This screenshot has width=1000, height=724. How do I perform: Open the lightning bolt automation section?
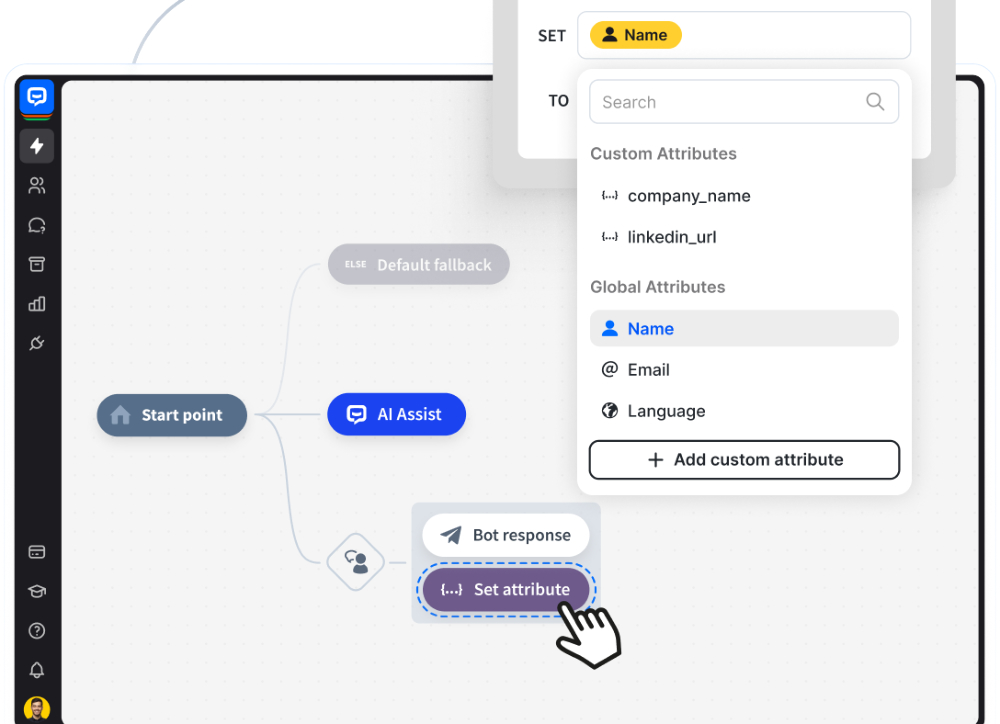[37, 146]
